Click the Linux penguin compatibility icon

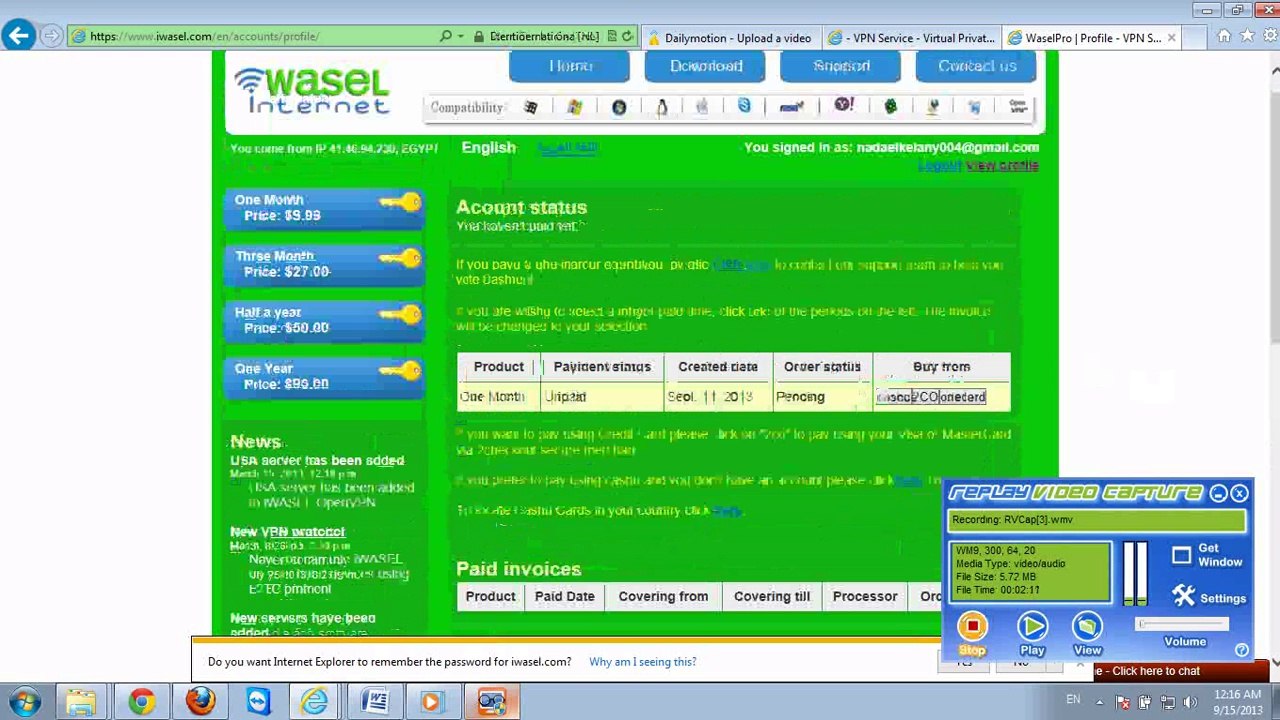[661, 107]
